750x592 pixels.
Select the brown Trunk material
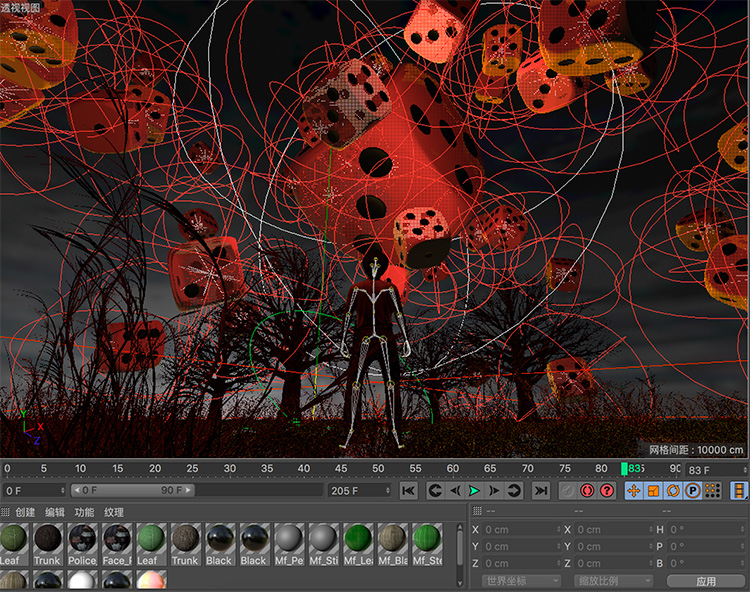pyautogui.click(x=186, y=544)
